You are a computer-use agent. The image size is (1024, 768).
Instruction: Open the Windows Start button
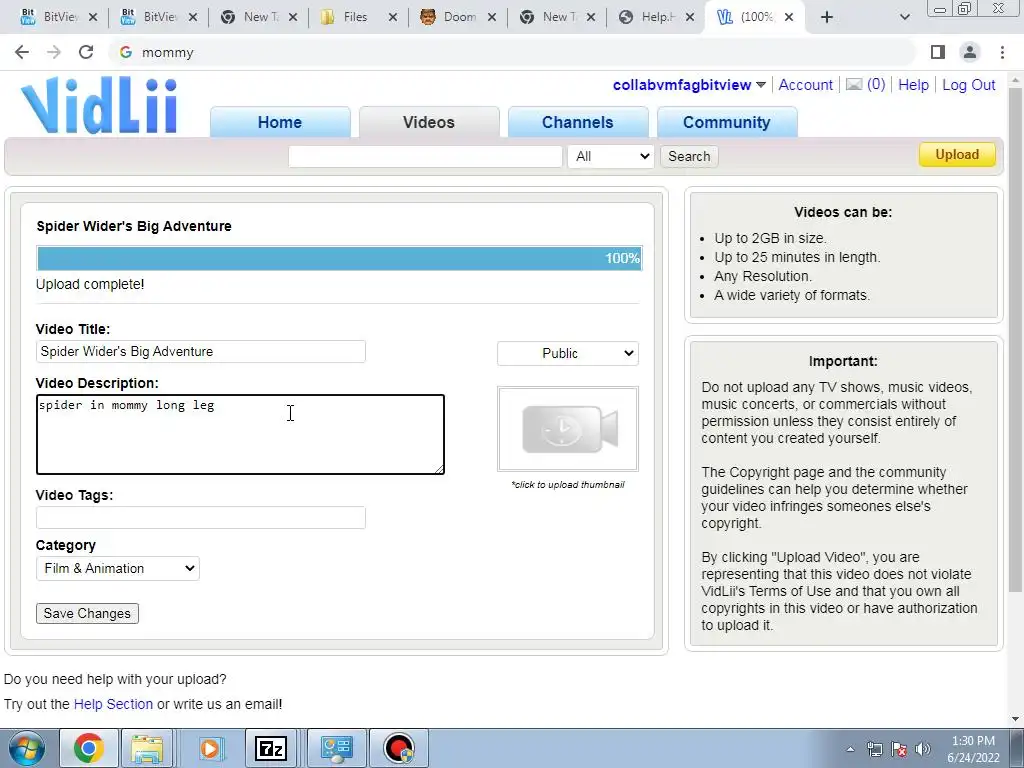[x=26, y=748]
